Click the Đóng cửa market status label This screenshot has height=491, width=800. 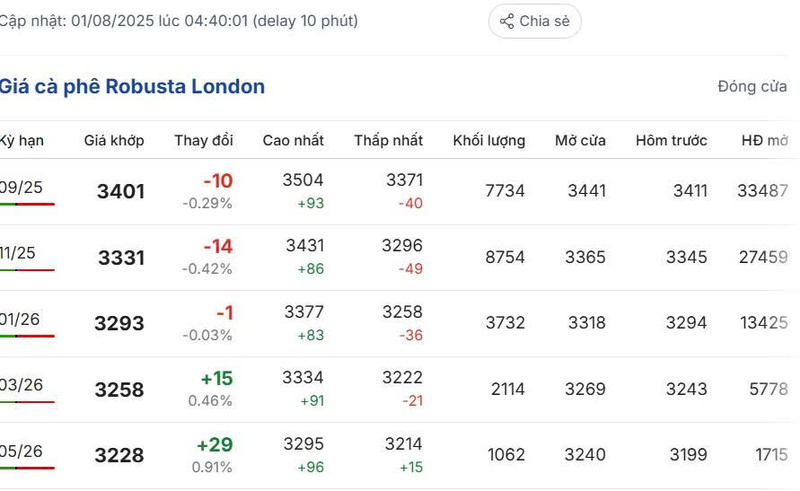tap(752, 87)
